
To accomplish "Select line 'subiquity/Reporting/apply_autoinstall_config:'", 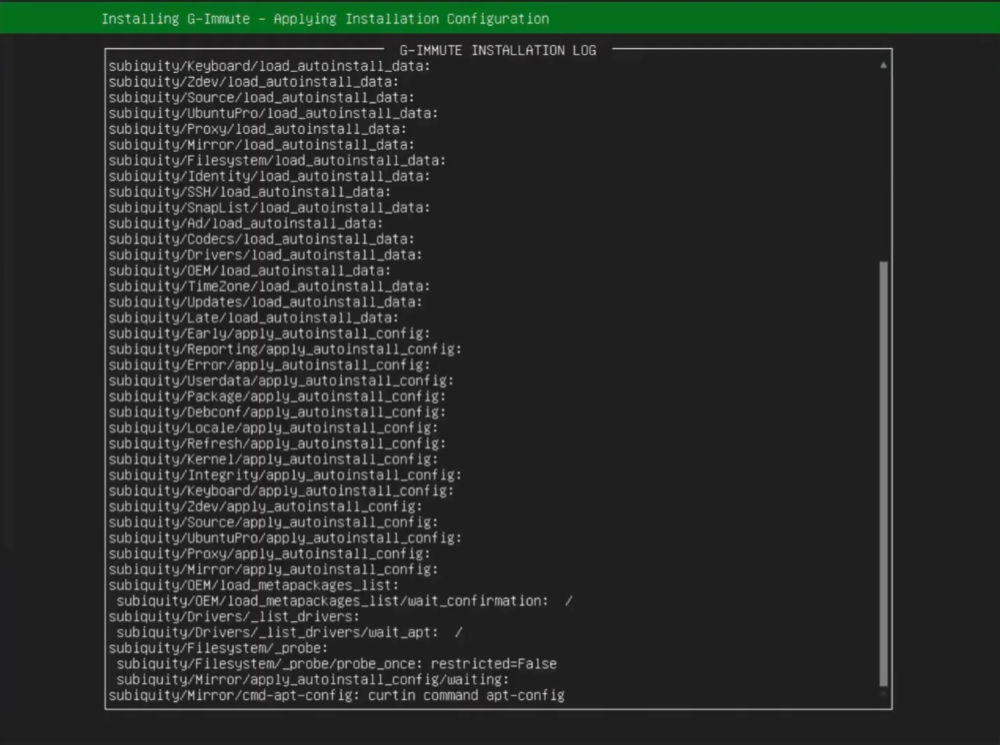I will (x=285, y=350).
